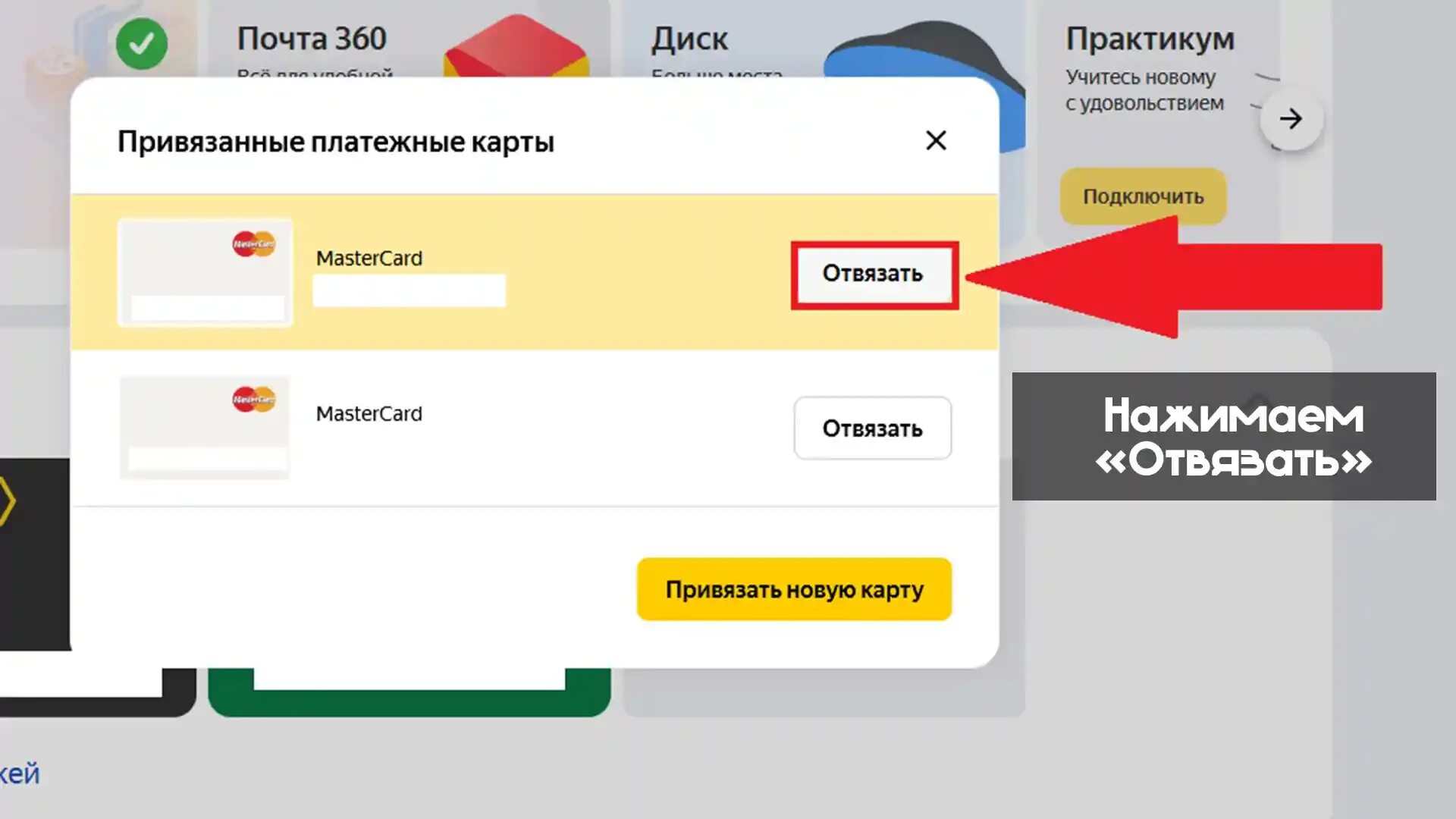
Task: Click the second MasterCard label text
Action: [369, 414]
